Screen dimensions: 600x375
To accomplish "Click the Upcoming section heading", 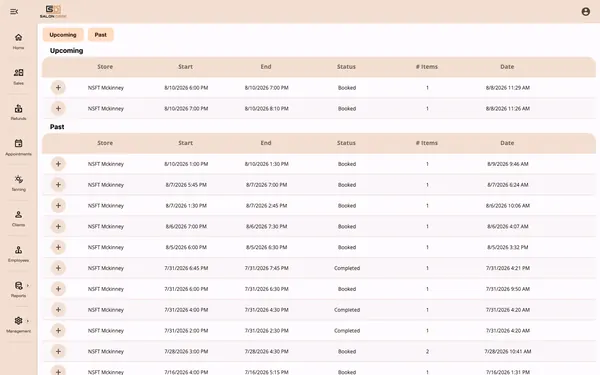I will (x=66, y=51).
